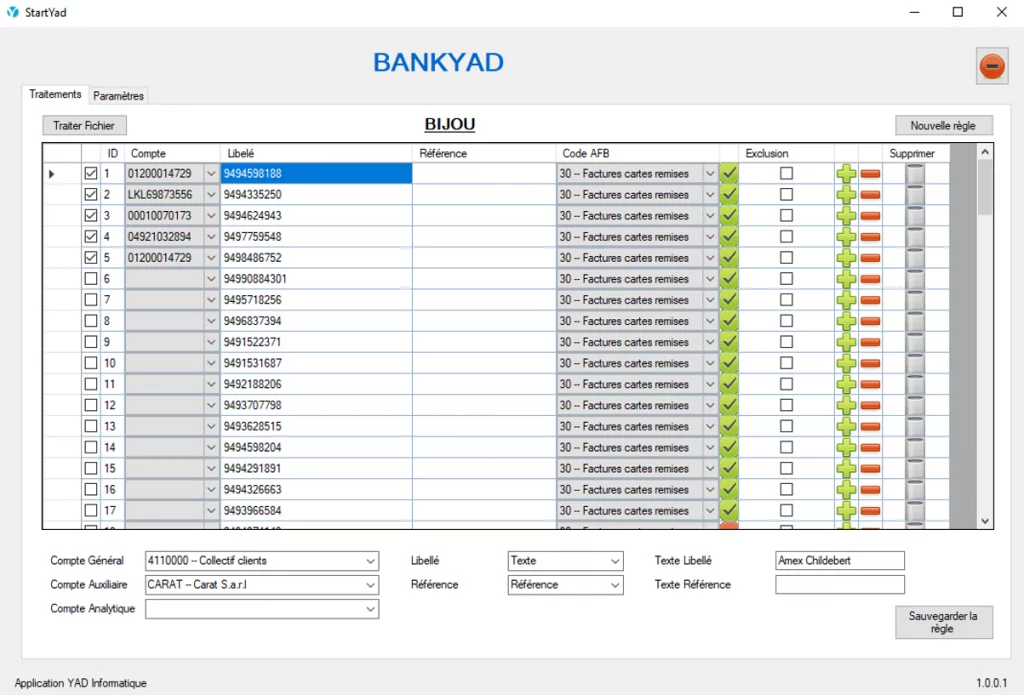Click green plus icon in row 10
This screenshot has width=1024, height=695.
(x=846, y=363)
